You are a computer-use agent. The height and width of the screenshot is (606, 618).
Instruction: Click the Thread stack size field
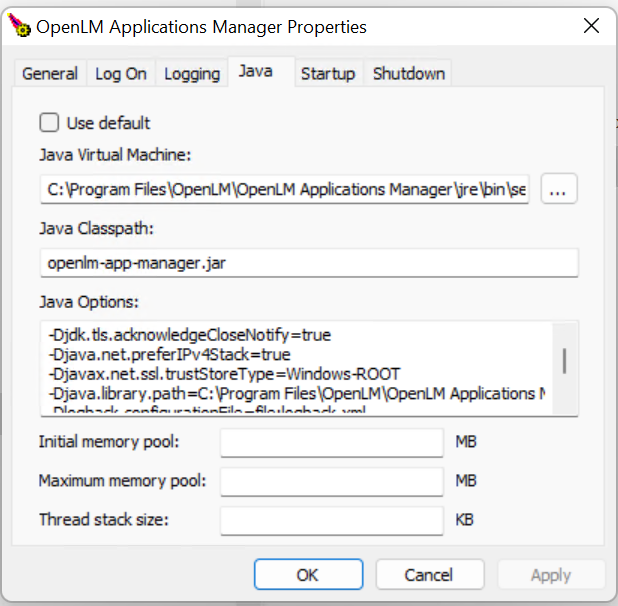pyautogui.click(x=331, y=520)
